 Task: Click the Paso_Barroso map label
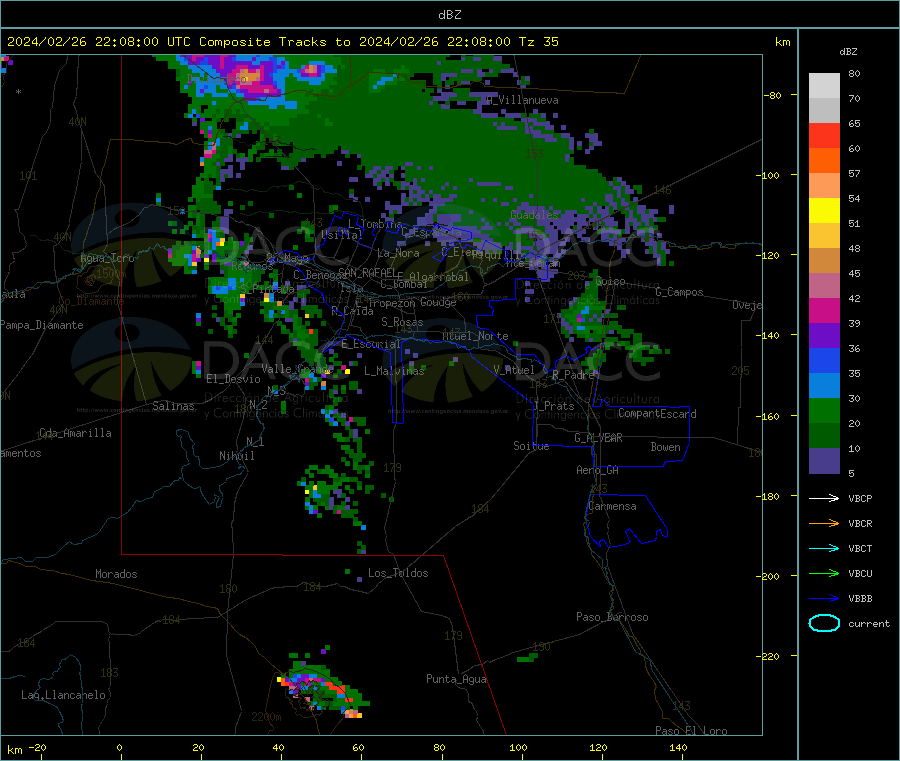point(612,617)
